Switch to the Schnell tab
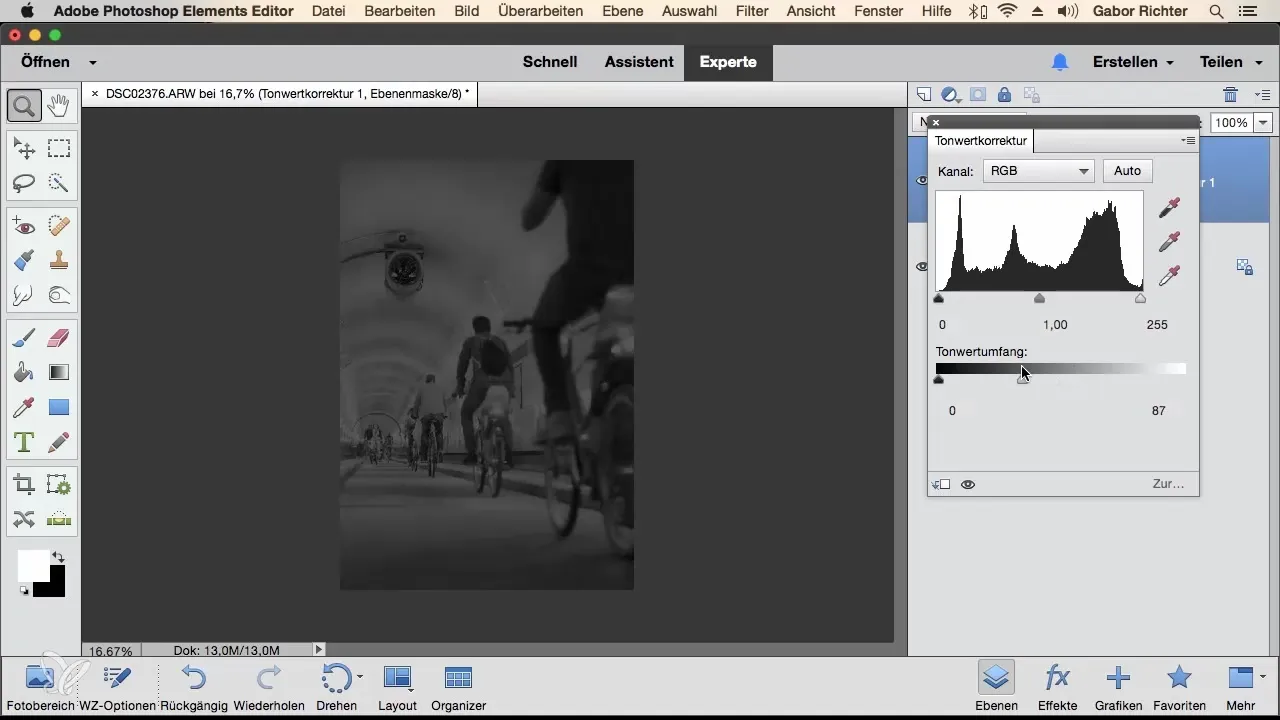The height and width of the screenshot is (720, 1280). tap(550, 62)
